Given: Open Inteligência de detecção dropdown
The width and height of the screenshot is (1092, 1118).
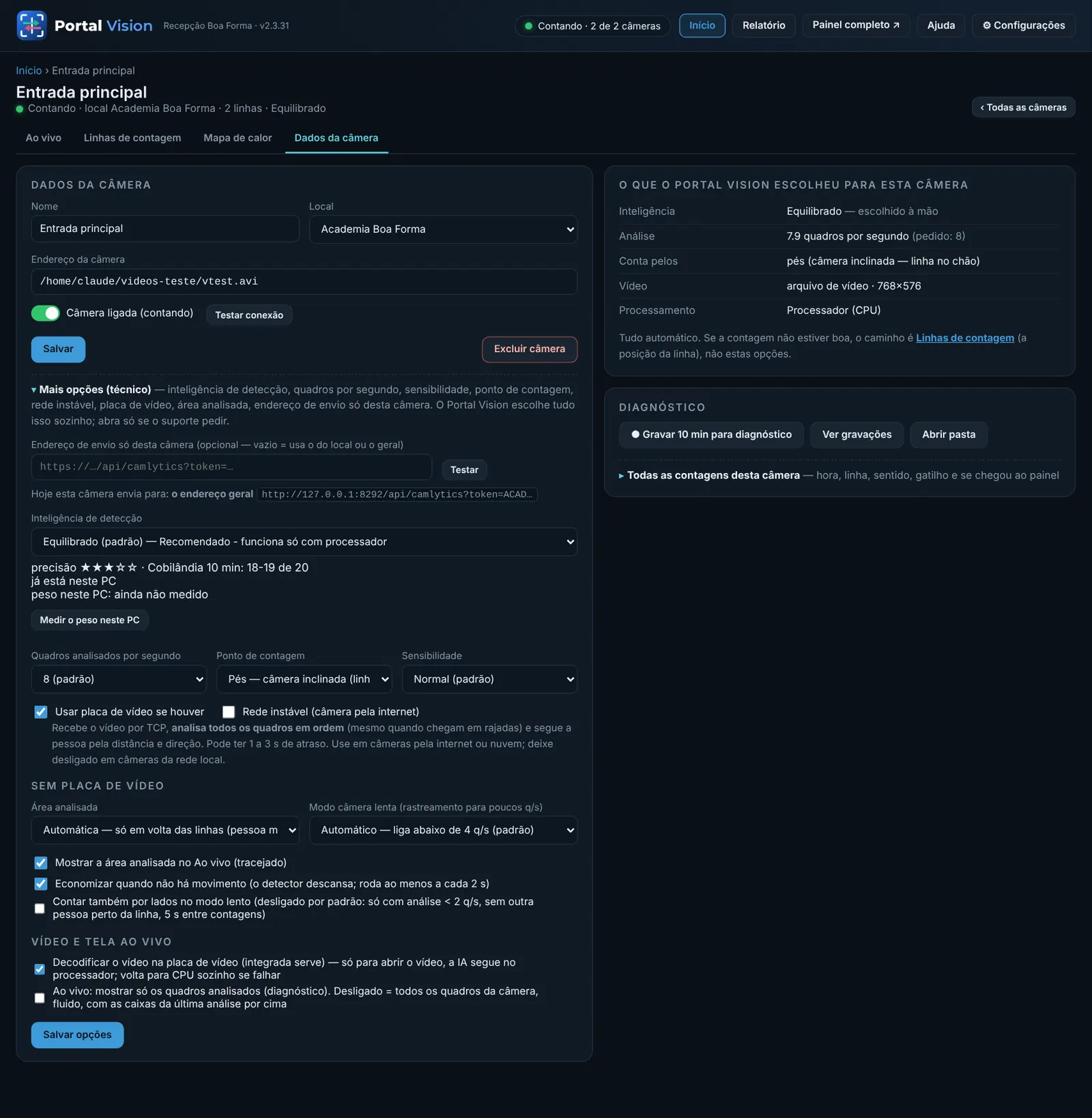Looking at the screenshot, I should pos(304,542).
